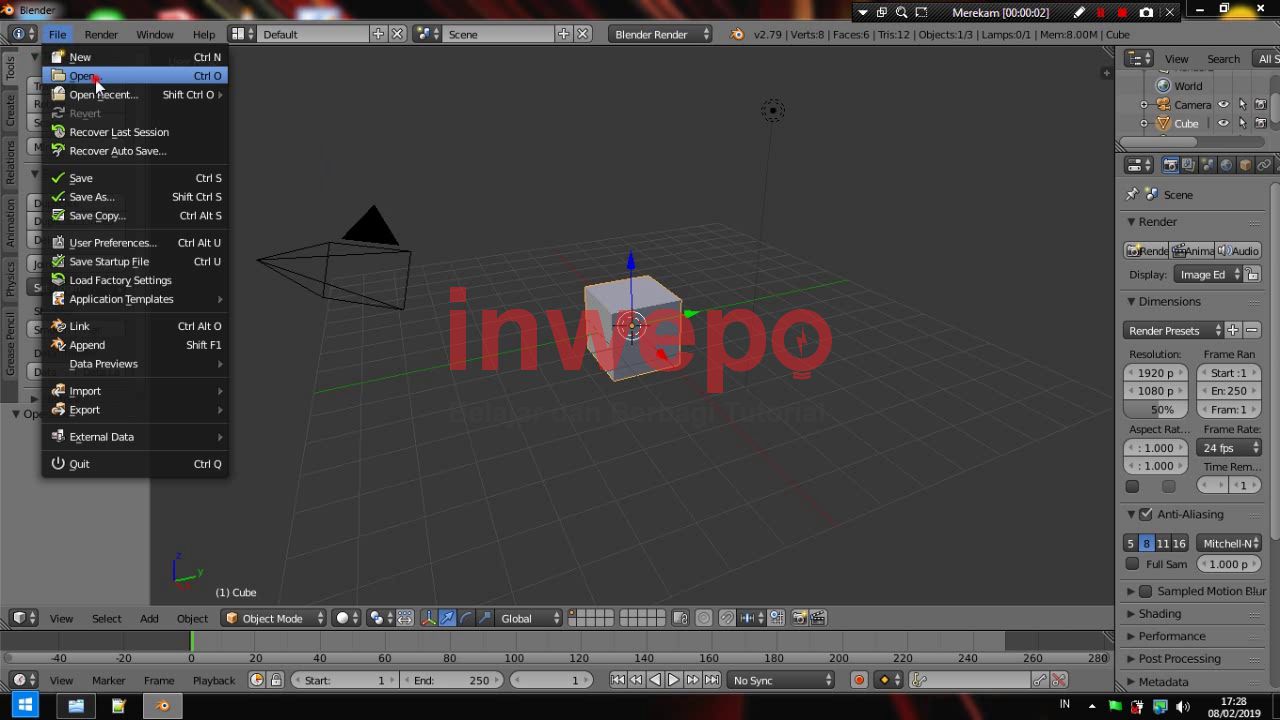Viewport: 1280px width, 720px height.
Task: Choose Open... in the File menu
Action: pyautogui.click(x=83, y=76)
